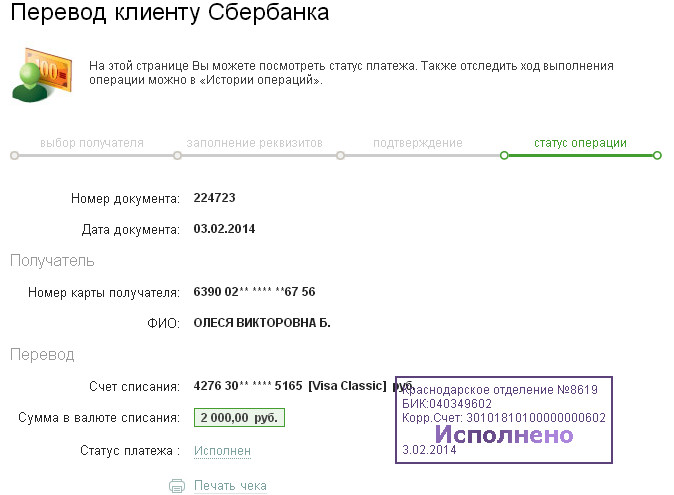Click the printer icon beside Печать чека

177,486
